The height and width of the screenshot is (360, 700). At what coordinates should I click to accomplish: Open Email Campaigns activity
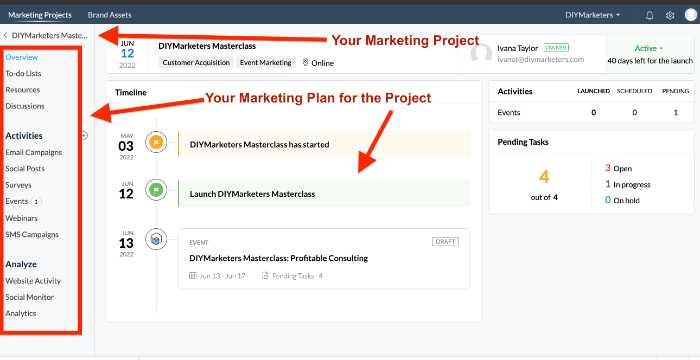34,152
